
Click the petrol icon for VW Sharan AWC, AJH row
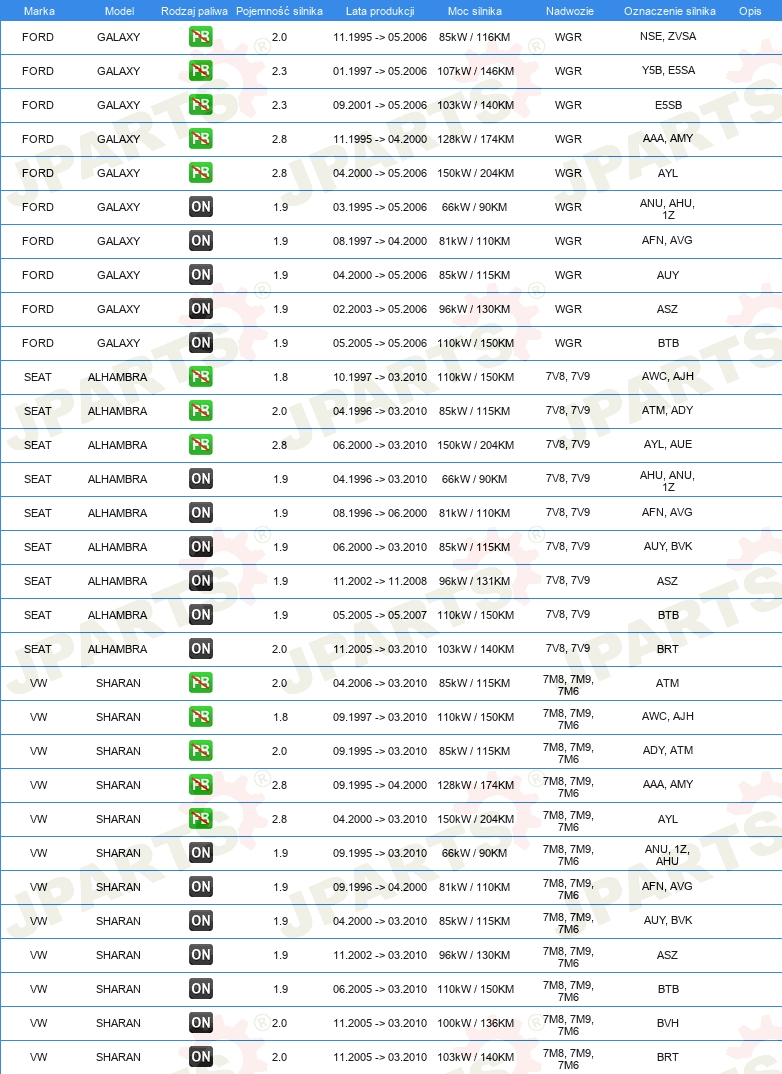point(201,716)
